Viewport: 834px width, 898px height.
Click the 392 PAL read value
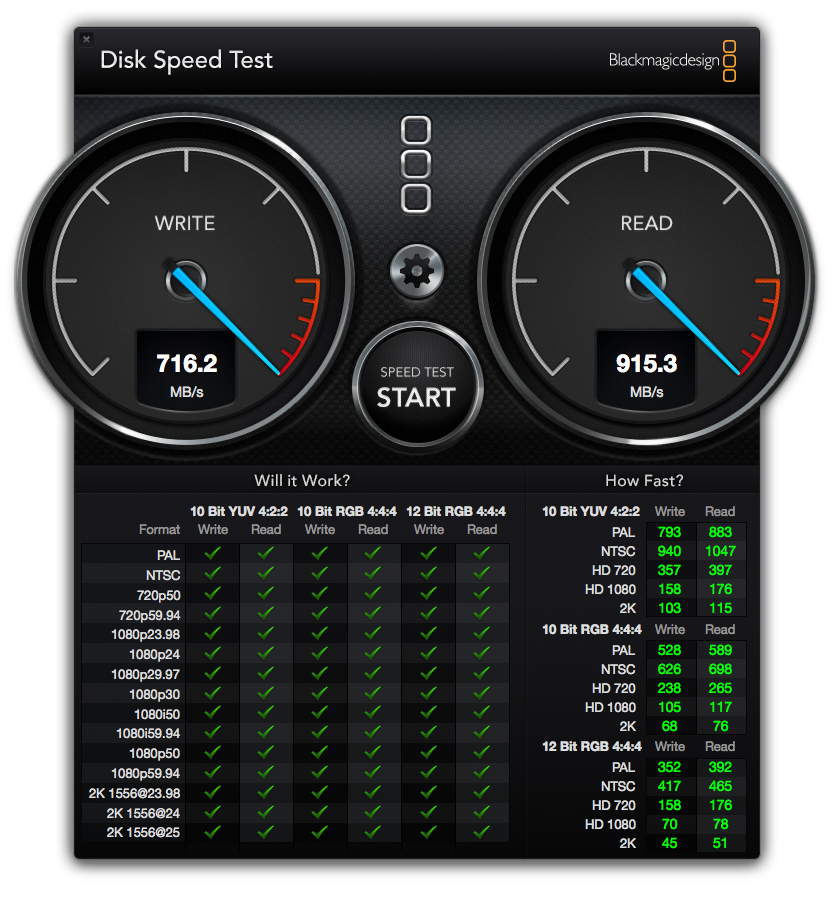click(720, 767)
